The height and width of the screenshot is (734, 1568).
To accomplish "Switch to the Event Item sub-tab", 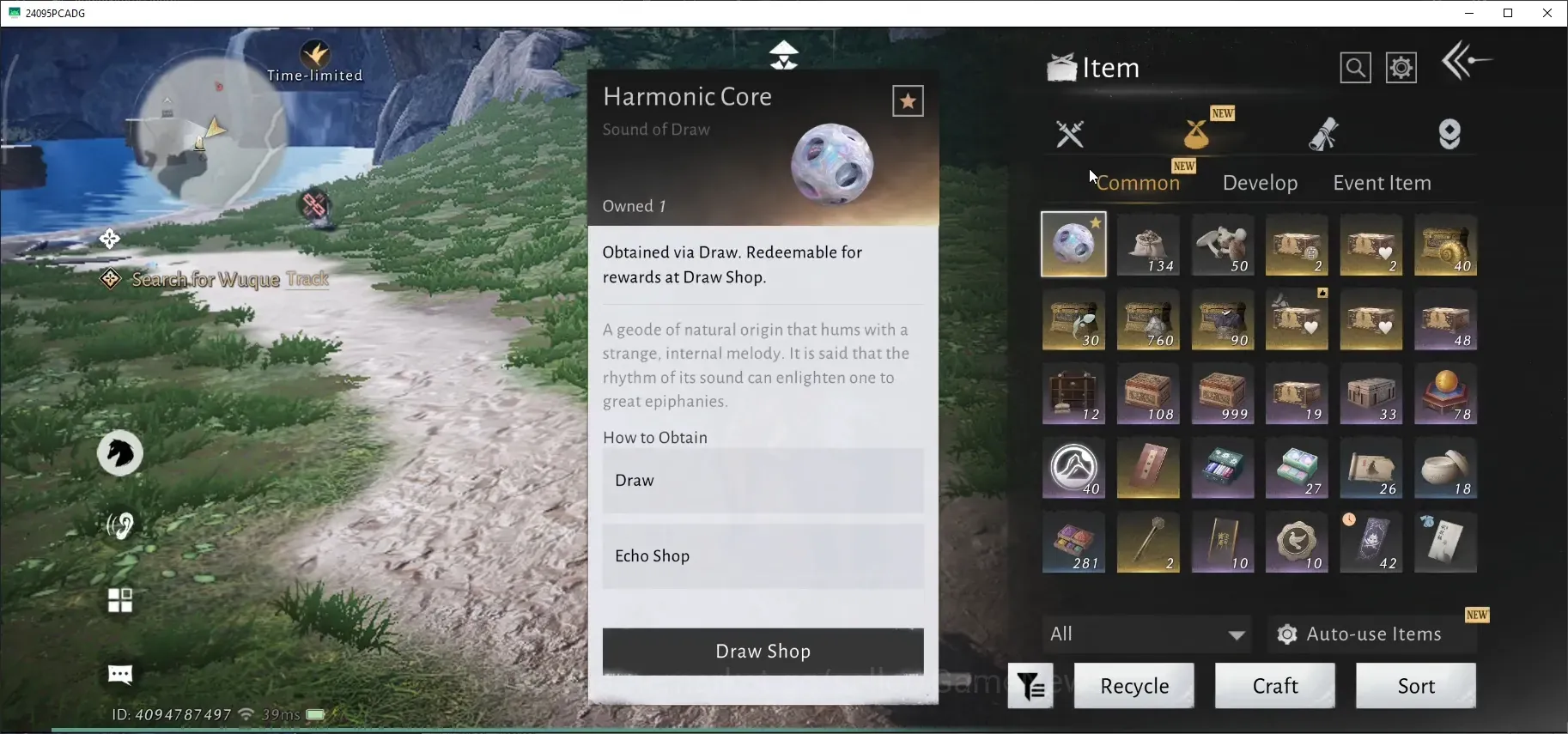I will [1382, 183].
